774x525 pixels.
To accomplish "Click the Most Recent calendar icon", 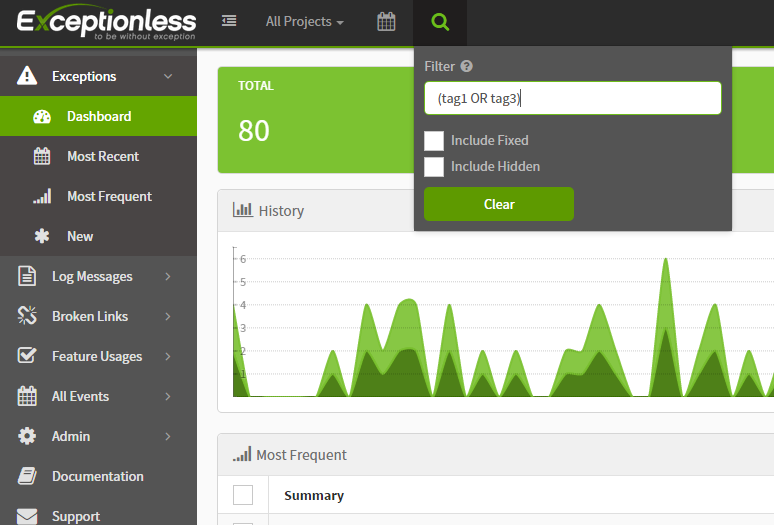I will [42, 156].
